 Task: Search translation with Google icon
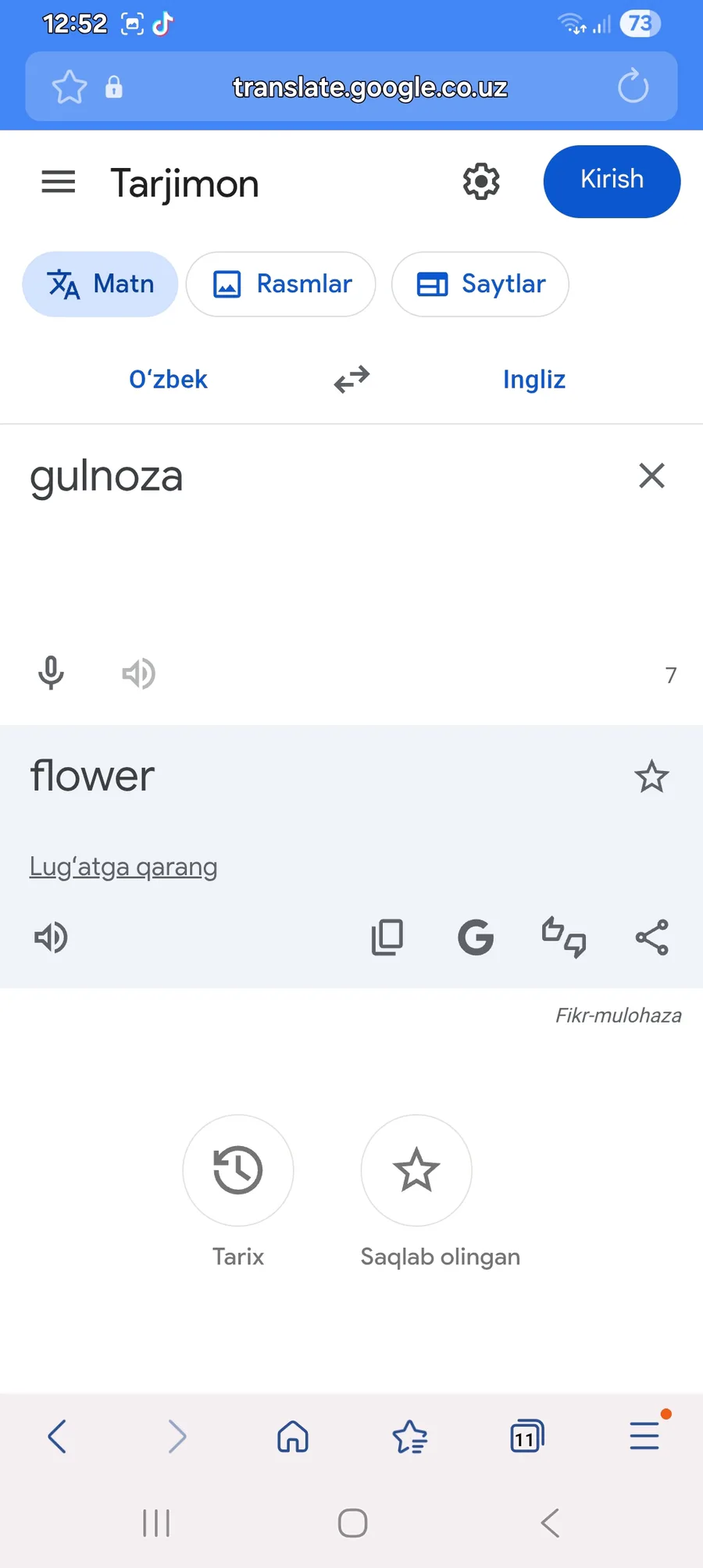476,938
